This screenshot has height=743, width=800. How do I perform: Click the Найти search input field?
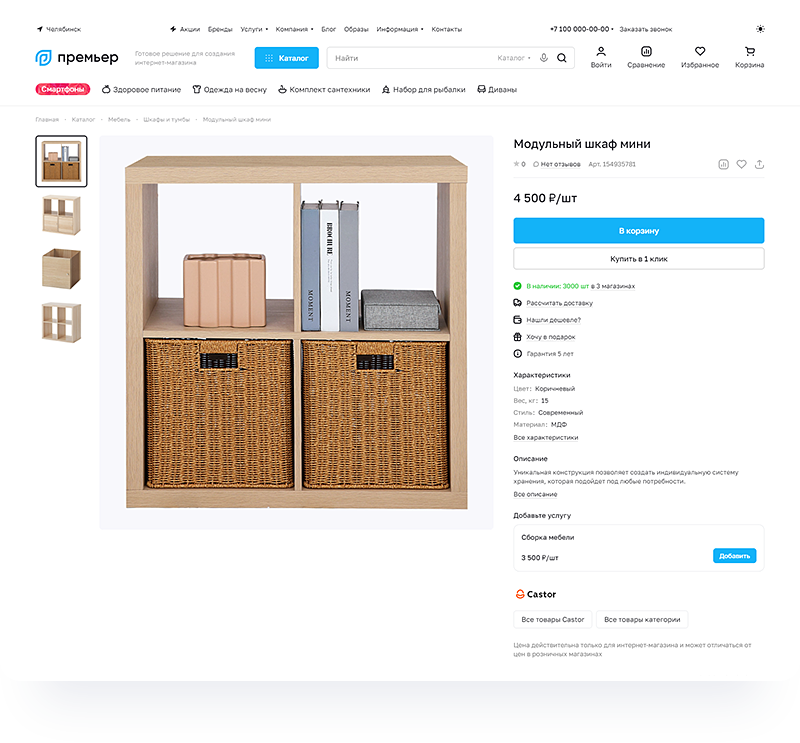413,58
